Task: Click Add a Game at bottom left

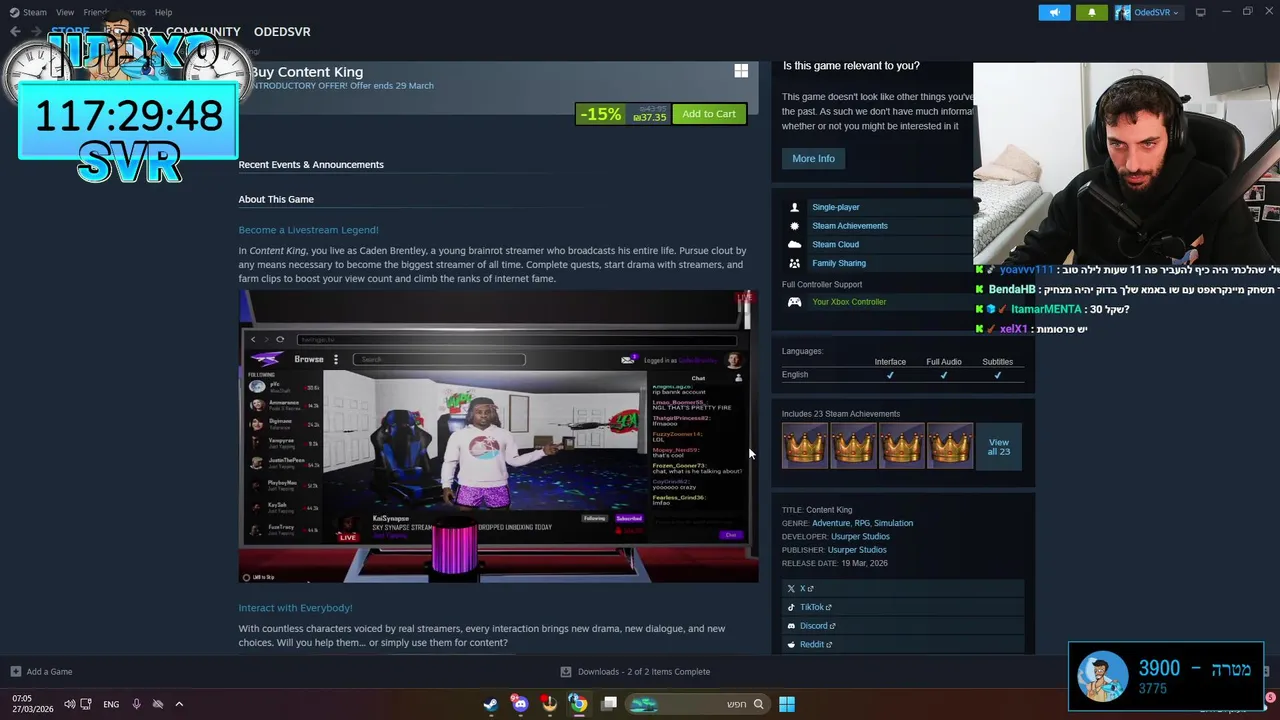Action: coord(41,672)
